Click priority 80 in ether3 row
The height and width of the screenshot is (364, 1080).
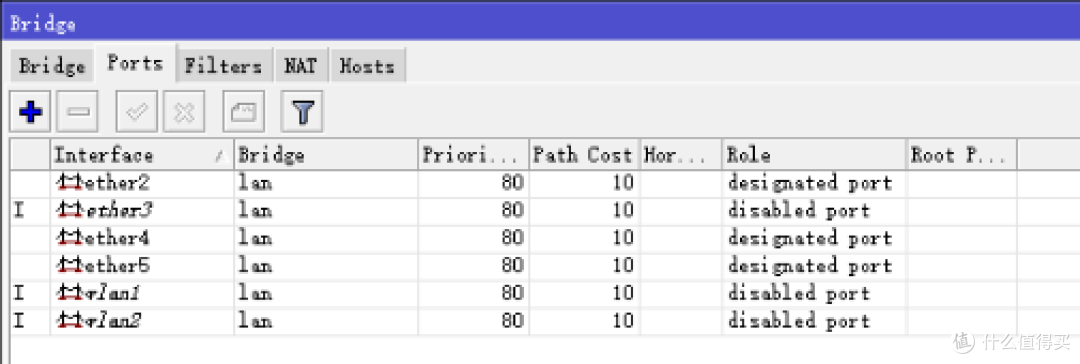pyautogui.click(x=512, y=211)
